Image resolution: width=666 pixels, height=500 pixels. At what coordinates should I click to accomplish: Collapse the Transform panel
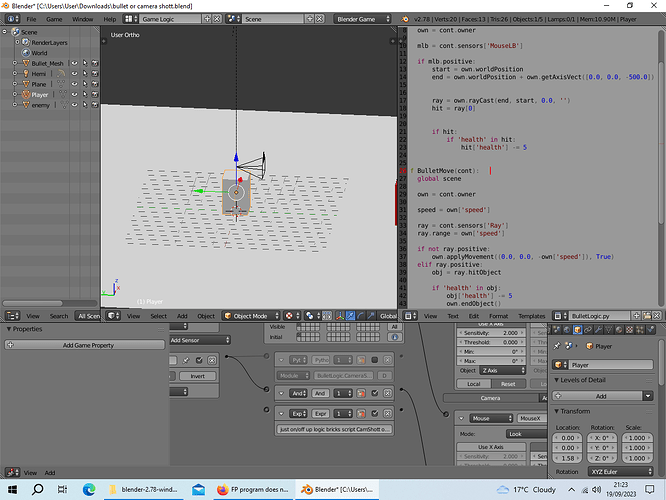[x=572, y=411]
